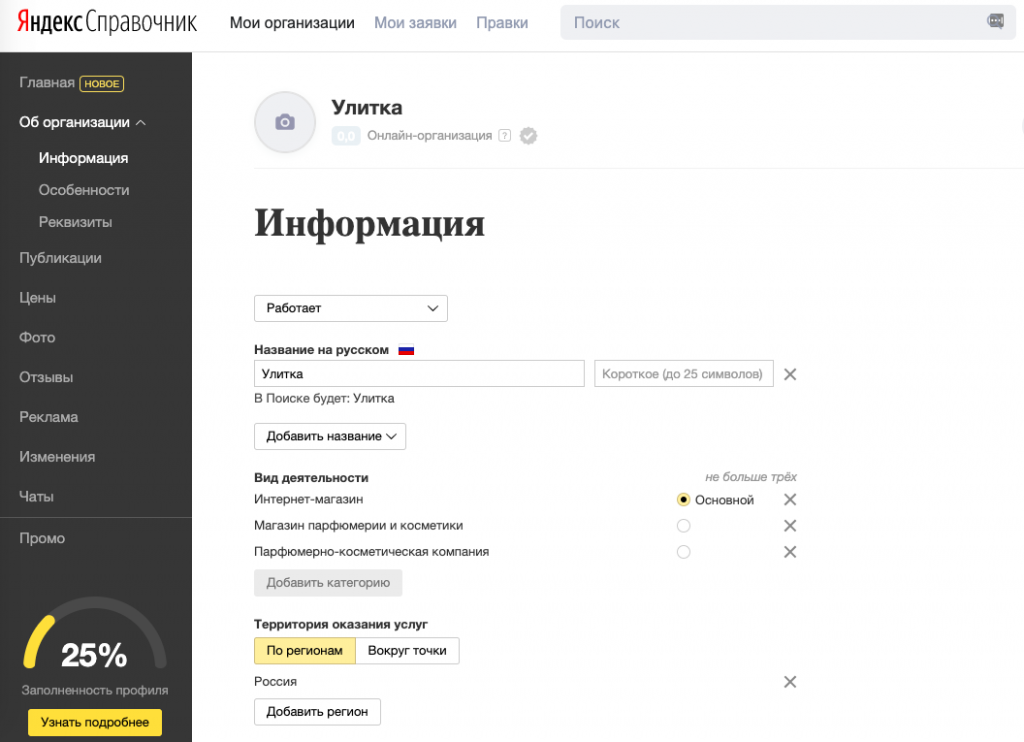Set Магазин парфюмерии и косметики as main
The image size is (1024, 742).
684,526
